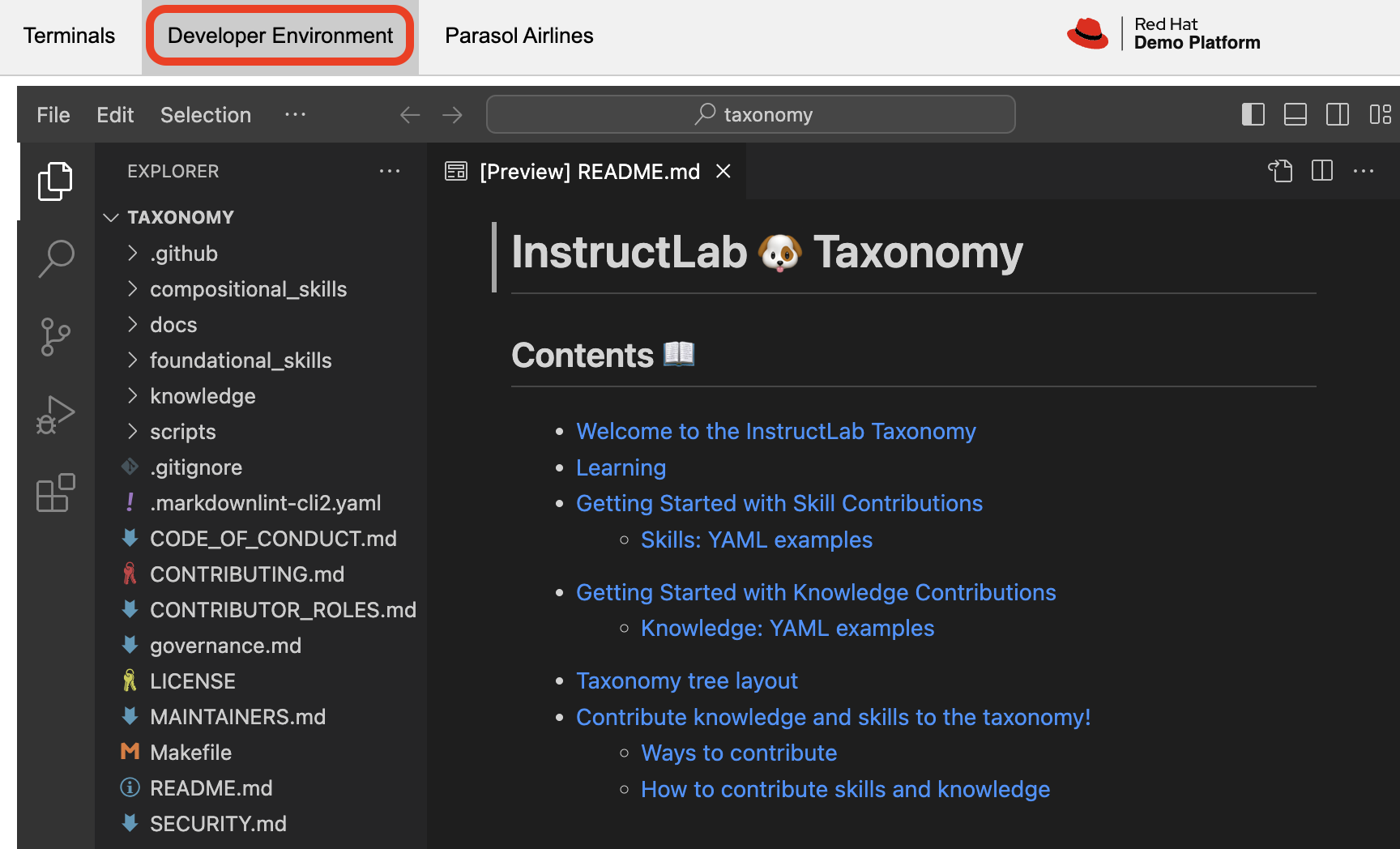The image size is (1400, 849).
Task: Open editor More Actions ellipsis
Action: tap(1364, 171)
